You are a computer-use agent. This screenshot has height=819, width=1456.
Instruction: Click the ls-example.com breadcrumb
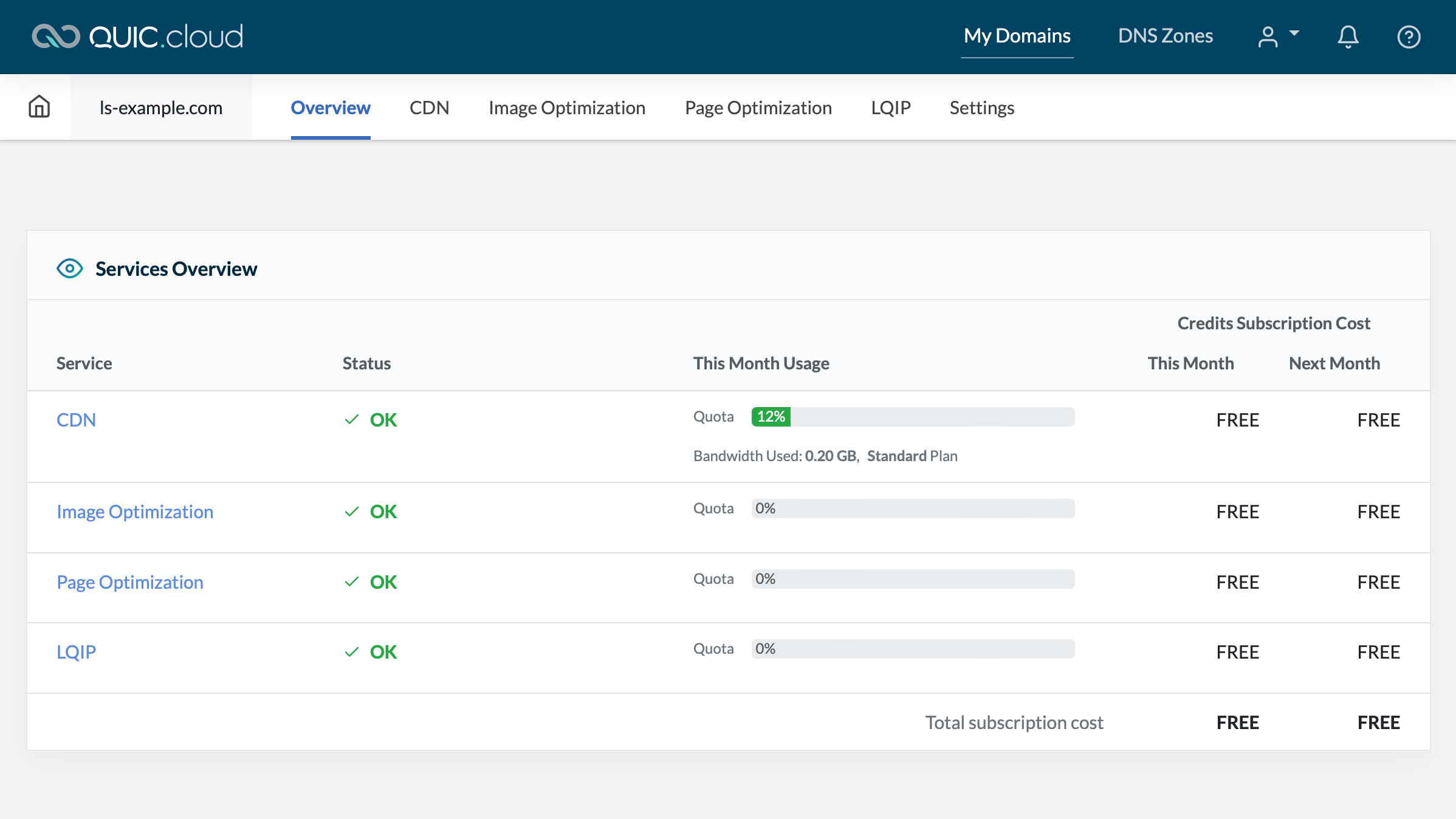pos(161,108)
